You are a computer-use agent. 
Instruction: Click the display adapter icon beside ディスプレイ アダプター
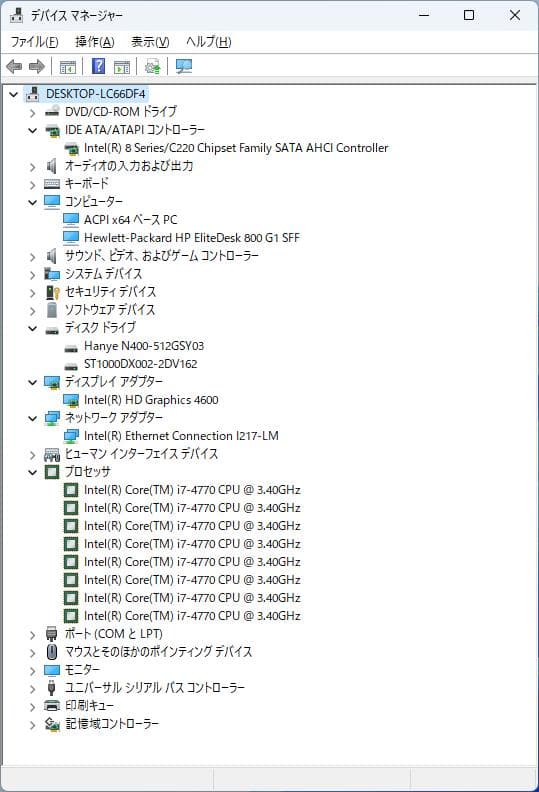pyautogui.click(x=52, y=382)
